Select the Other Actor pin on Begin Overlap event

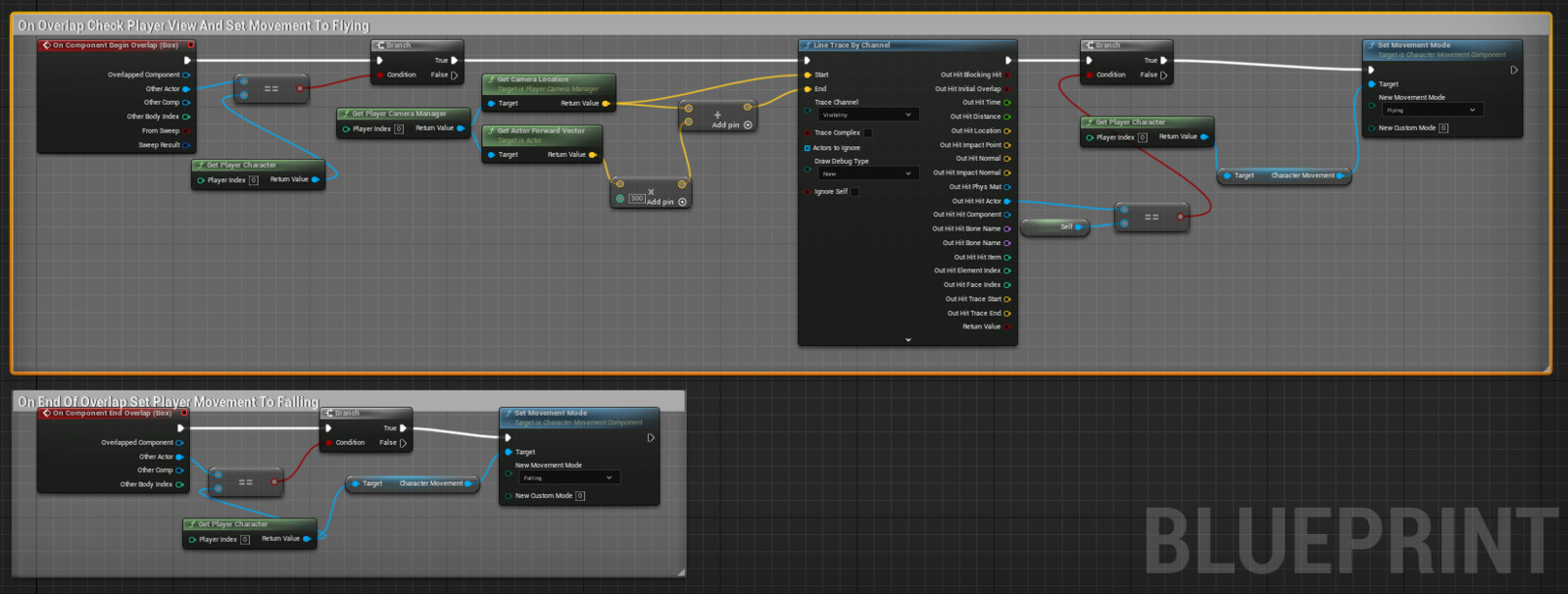[186, 89]
